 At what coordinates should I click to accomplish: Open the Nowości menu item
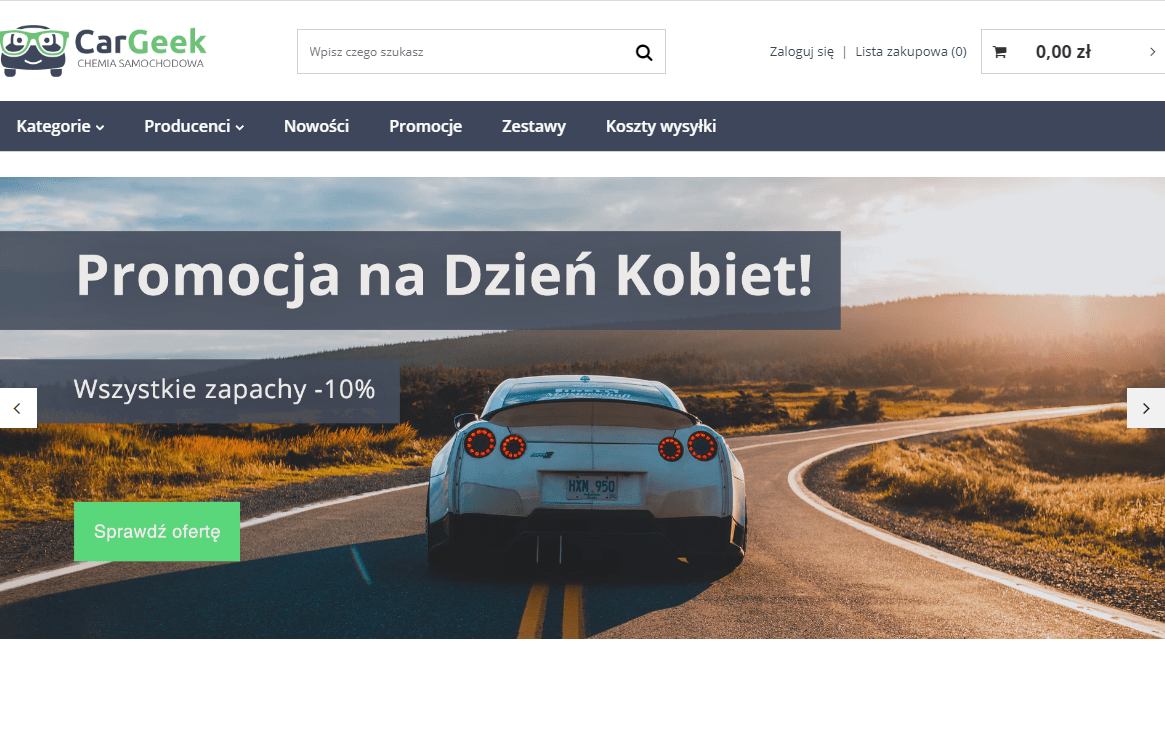click(317, 126)
